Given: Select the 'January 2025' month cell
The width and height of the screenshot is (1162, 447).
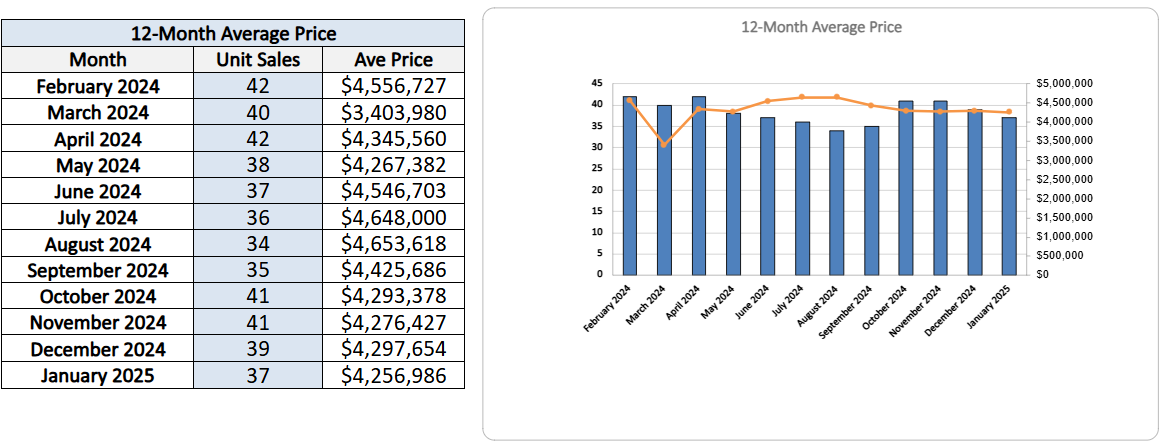Looking at the screenshot, I should (x=98, y=376).
